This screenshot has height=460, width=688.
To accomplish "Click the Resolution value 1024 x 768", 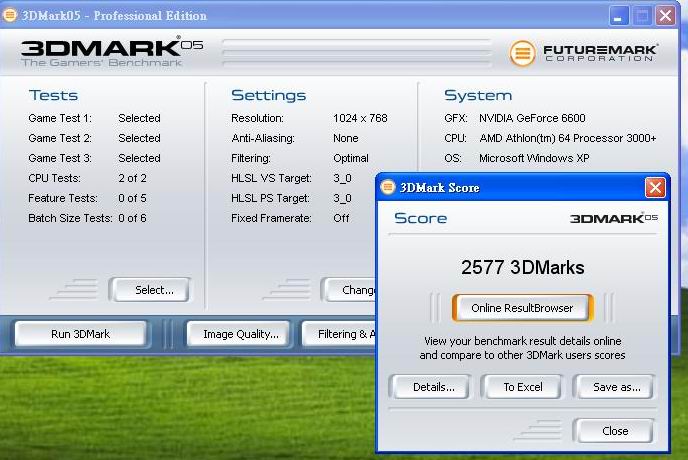I will [x=360, y=118].
